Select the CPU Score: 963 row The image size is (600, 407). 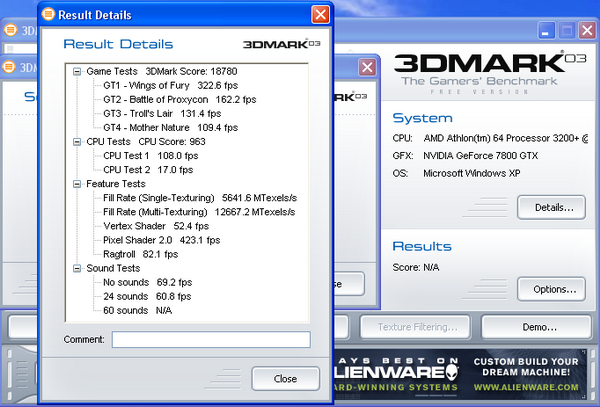coord(146,142)
